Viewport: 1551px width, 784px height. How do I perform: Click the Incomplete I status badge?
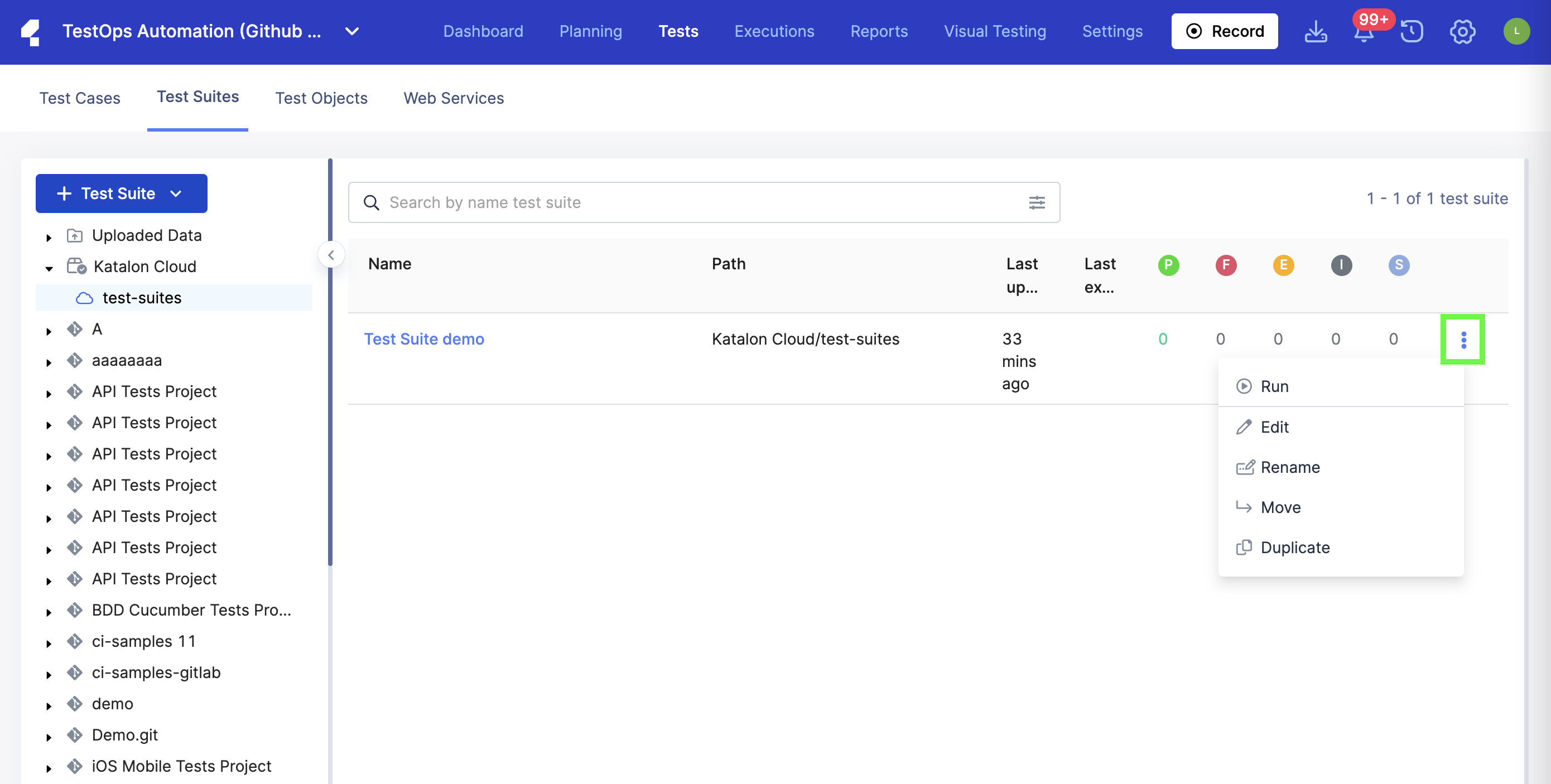tap(1341, 265)
